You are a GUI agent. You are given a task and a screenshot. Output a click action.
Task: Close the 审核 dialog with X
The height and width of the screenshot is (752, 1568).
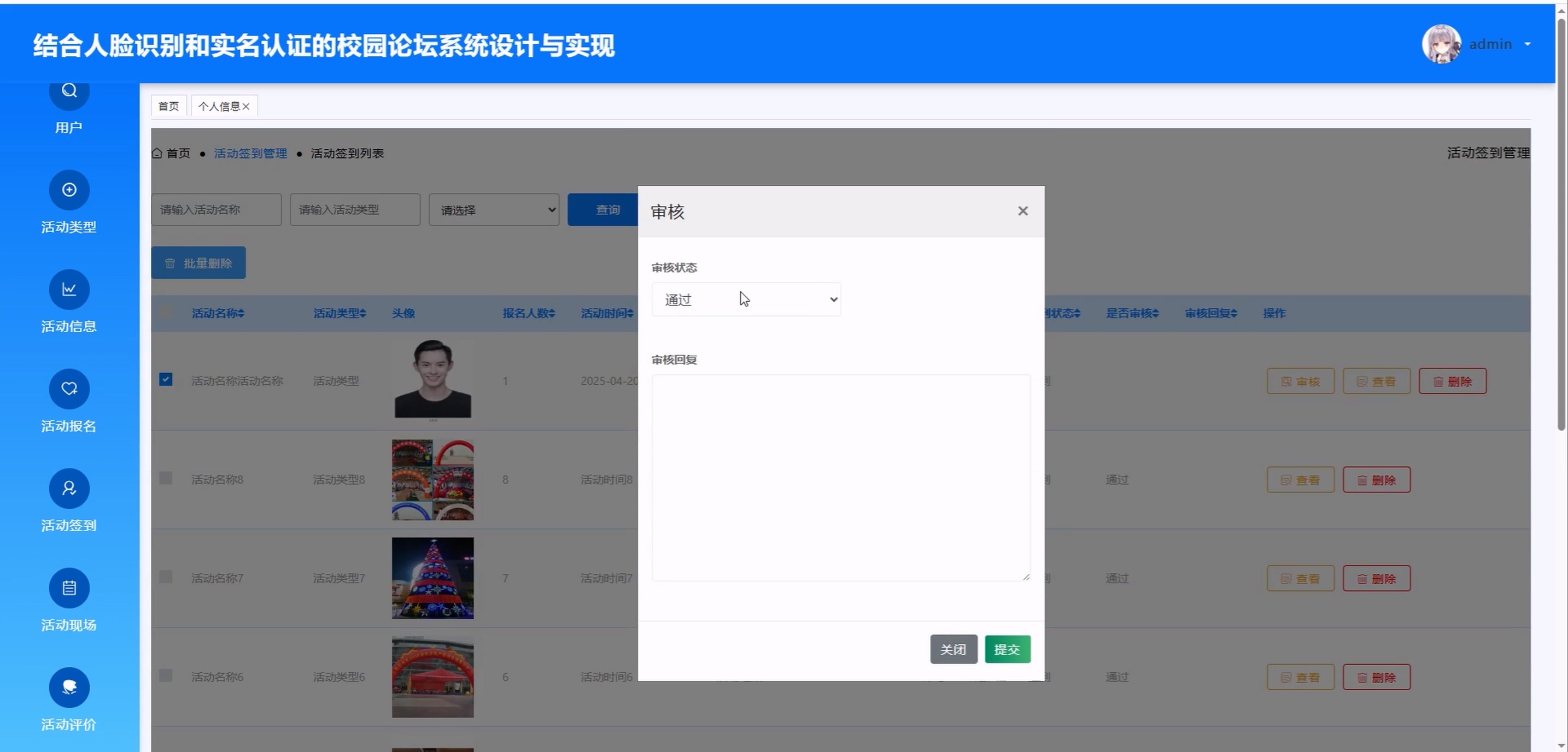tap(1022, 210)
